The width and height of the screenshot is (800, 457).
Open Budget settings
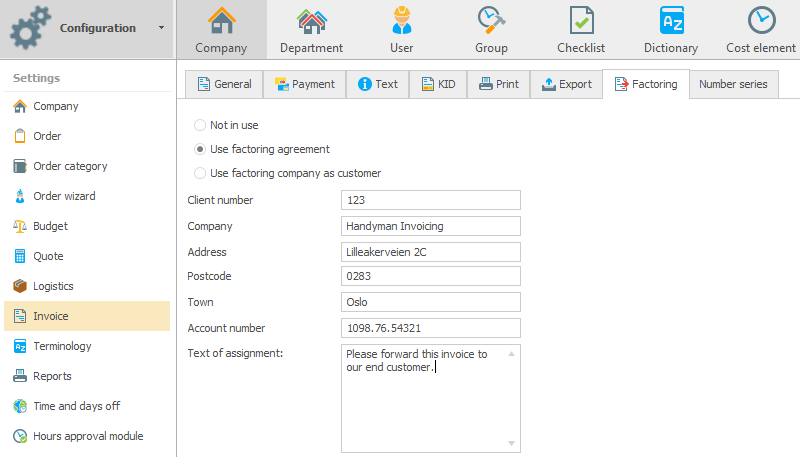coord(87,226)
